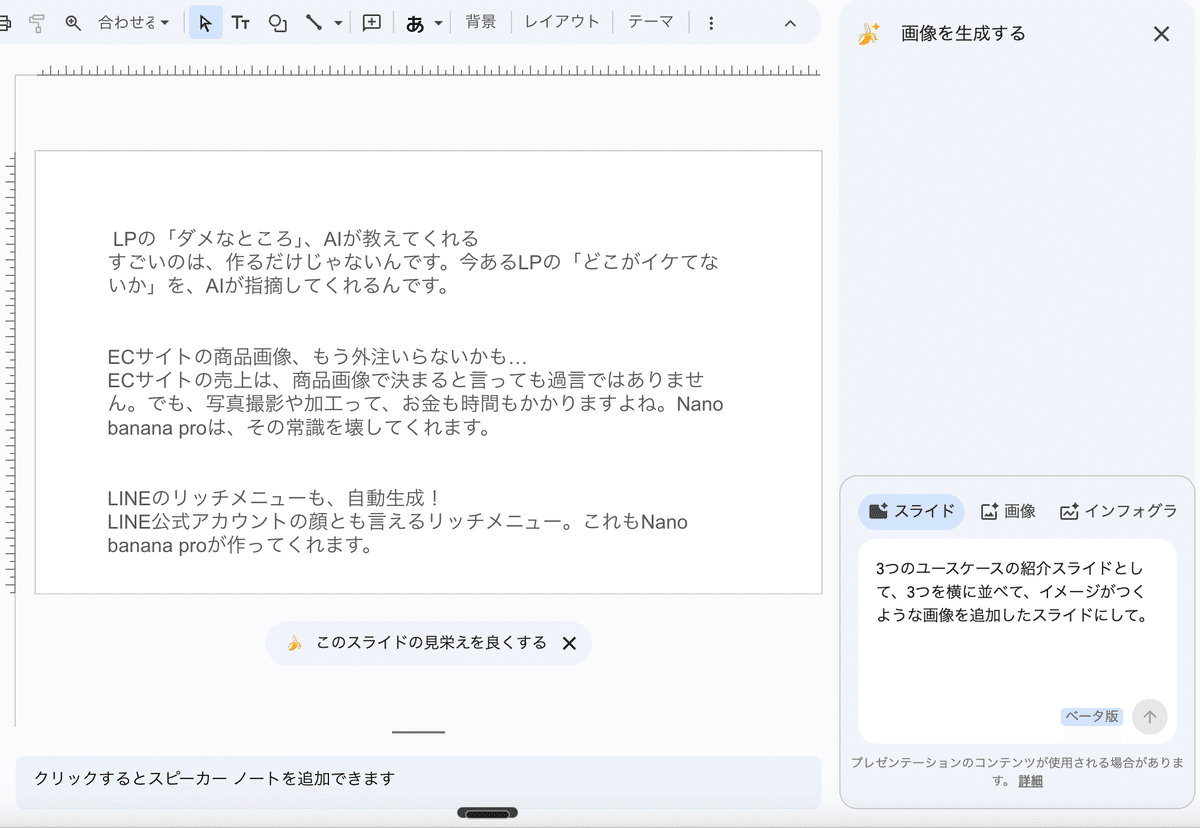1200x828 pixels.
Task: Open the テーマ theme menu
Action: [651, 22]
